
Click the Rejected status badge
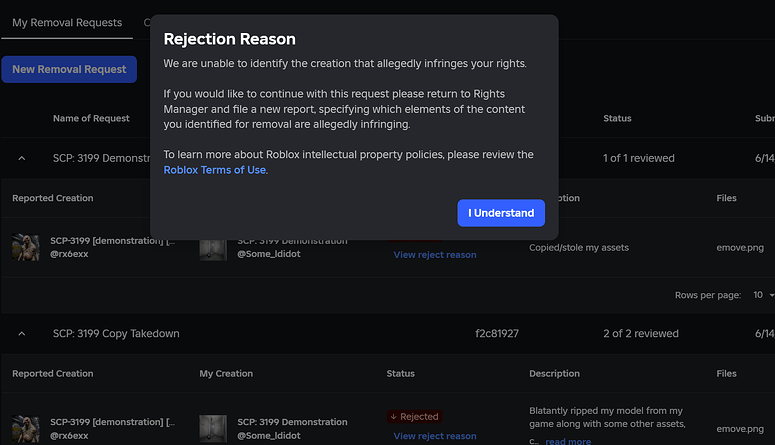pos(415,416)
